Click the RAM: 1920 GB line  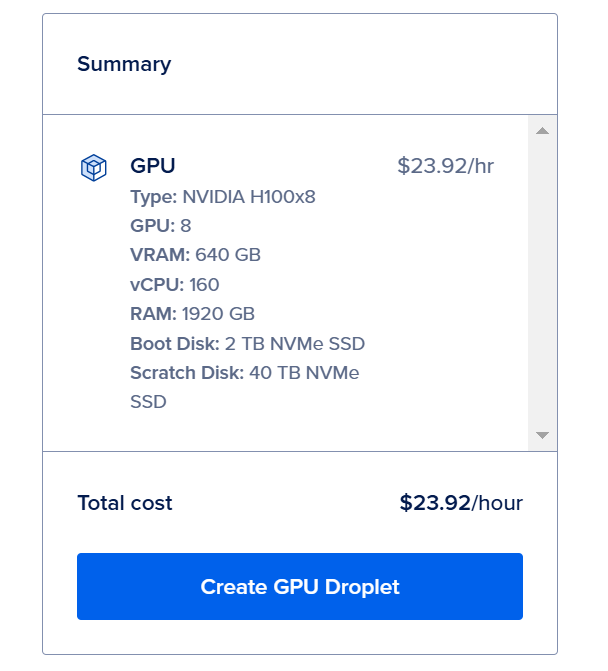[192, 314]
